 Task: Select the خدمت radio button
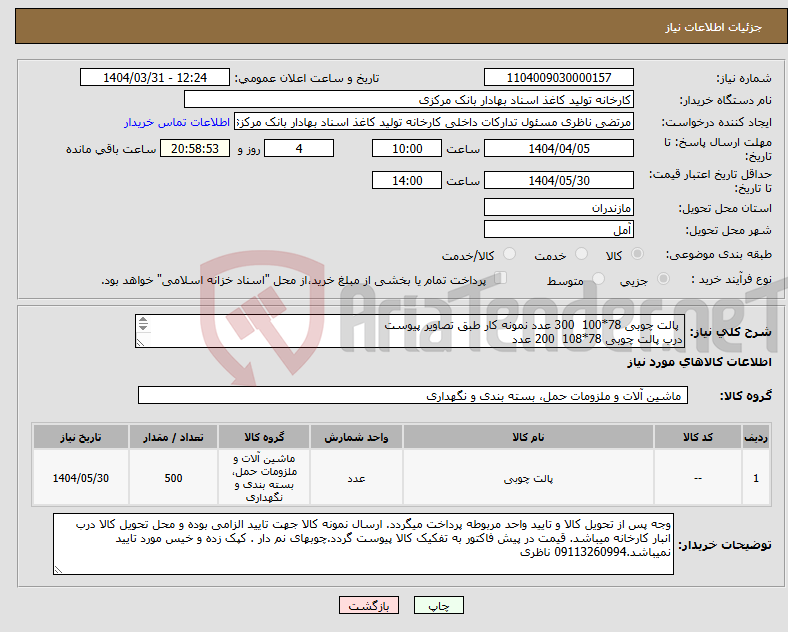click(x=581, y=254)
